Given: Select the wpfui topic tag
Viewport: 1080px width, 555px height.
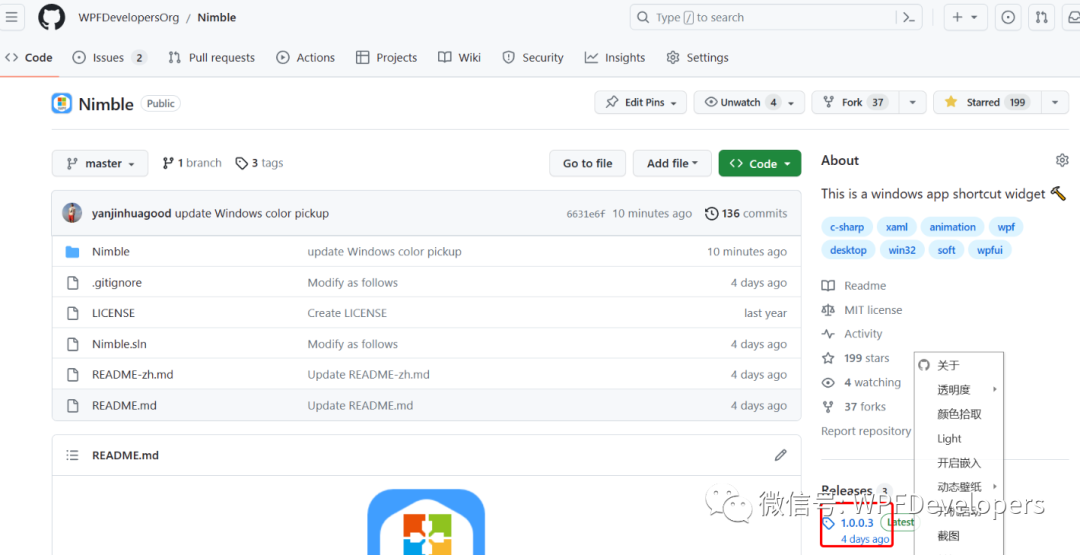Looking at the screenshot, I should point(990,250).
